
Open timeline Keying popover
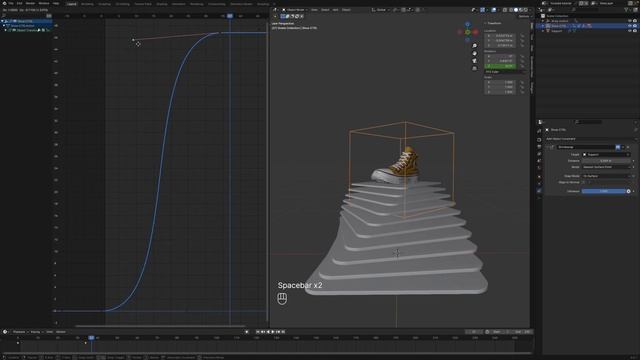(x=36, y=332)
